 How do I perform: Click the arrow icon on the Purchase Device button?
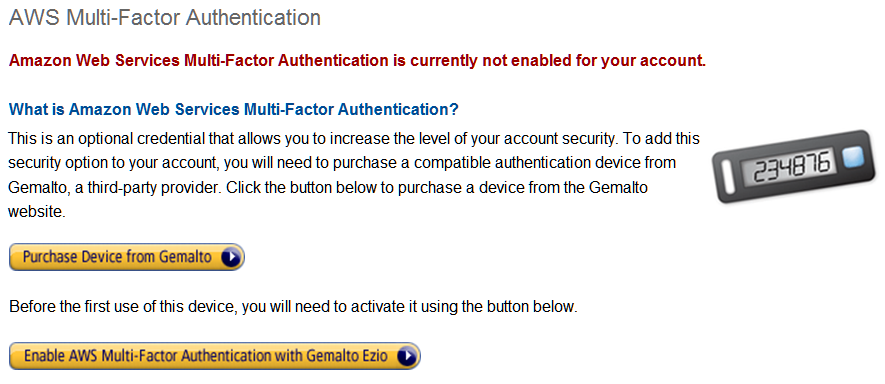coord(231,258)
